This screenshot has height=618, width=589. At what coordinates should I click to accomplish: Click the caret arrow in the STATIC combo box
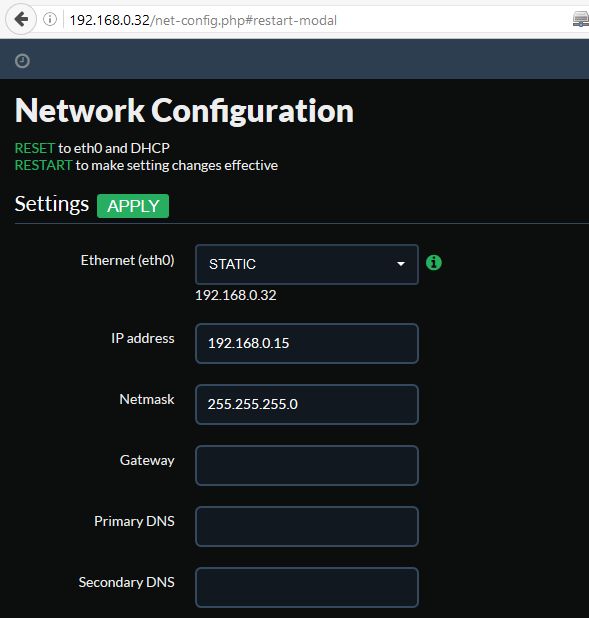[401, 264]
